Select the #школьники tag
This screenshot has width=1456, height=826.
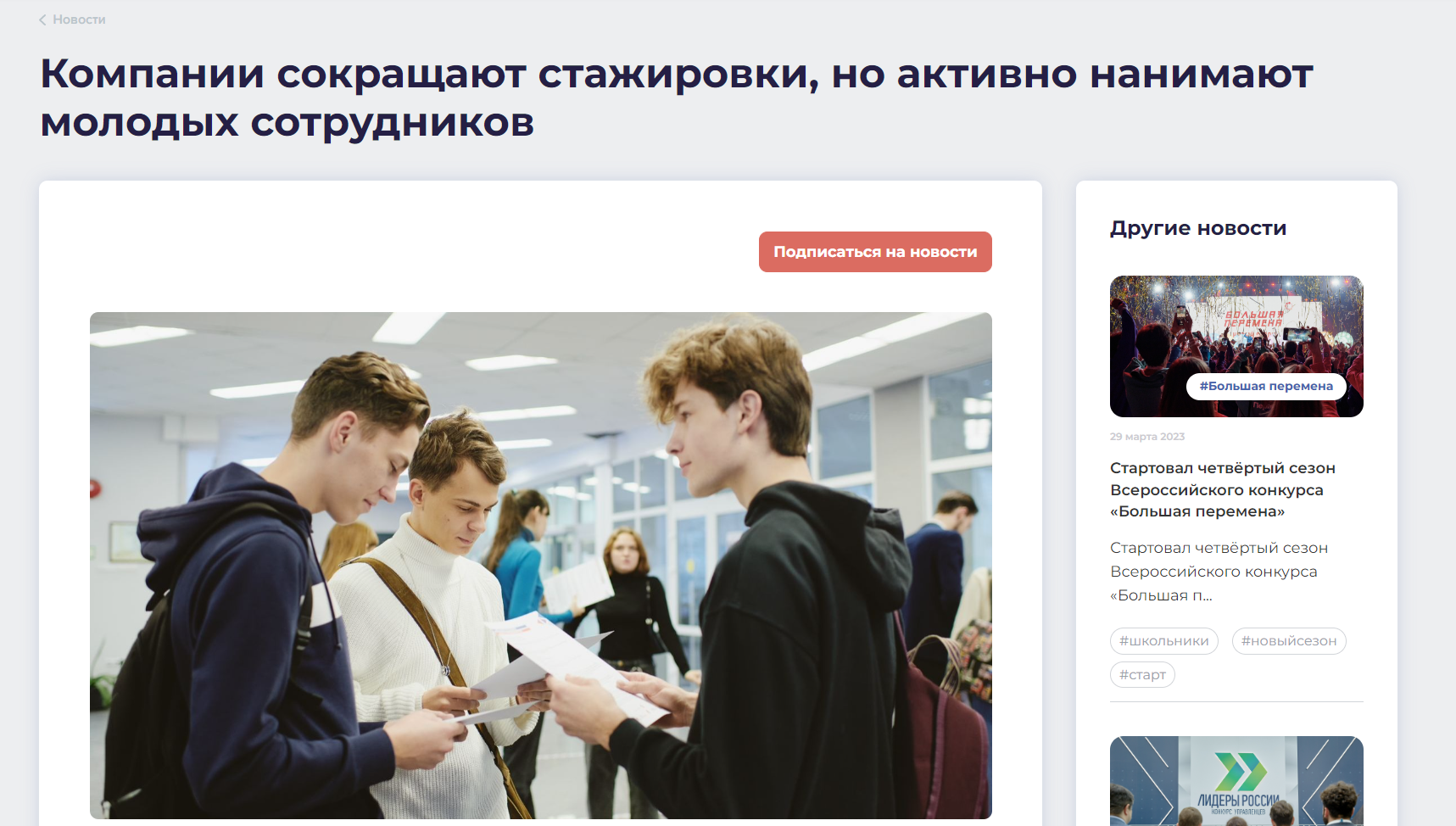click(x=1163, y=641)
